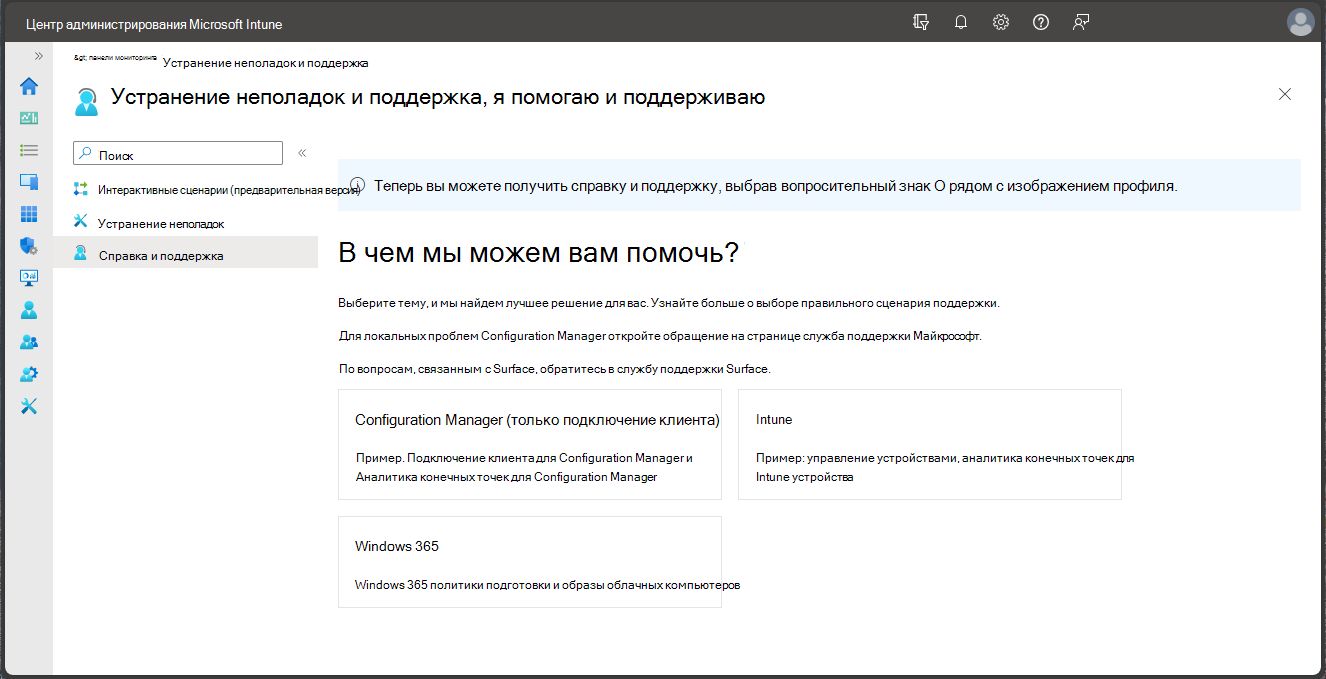Click Устранение неполадок и поддержка breadcrumb
1326x679 pixels.
click(x=265, y=63)
